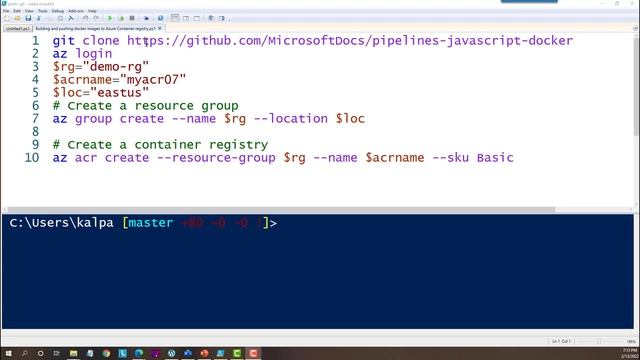Click the Cortana circle taskbar icon
The height and width of the screenshot is (360, 640).
40,353
